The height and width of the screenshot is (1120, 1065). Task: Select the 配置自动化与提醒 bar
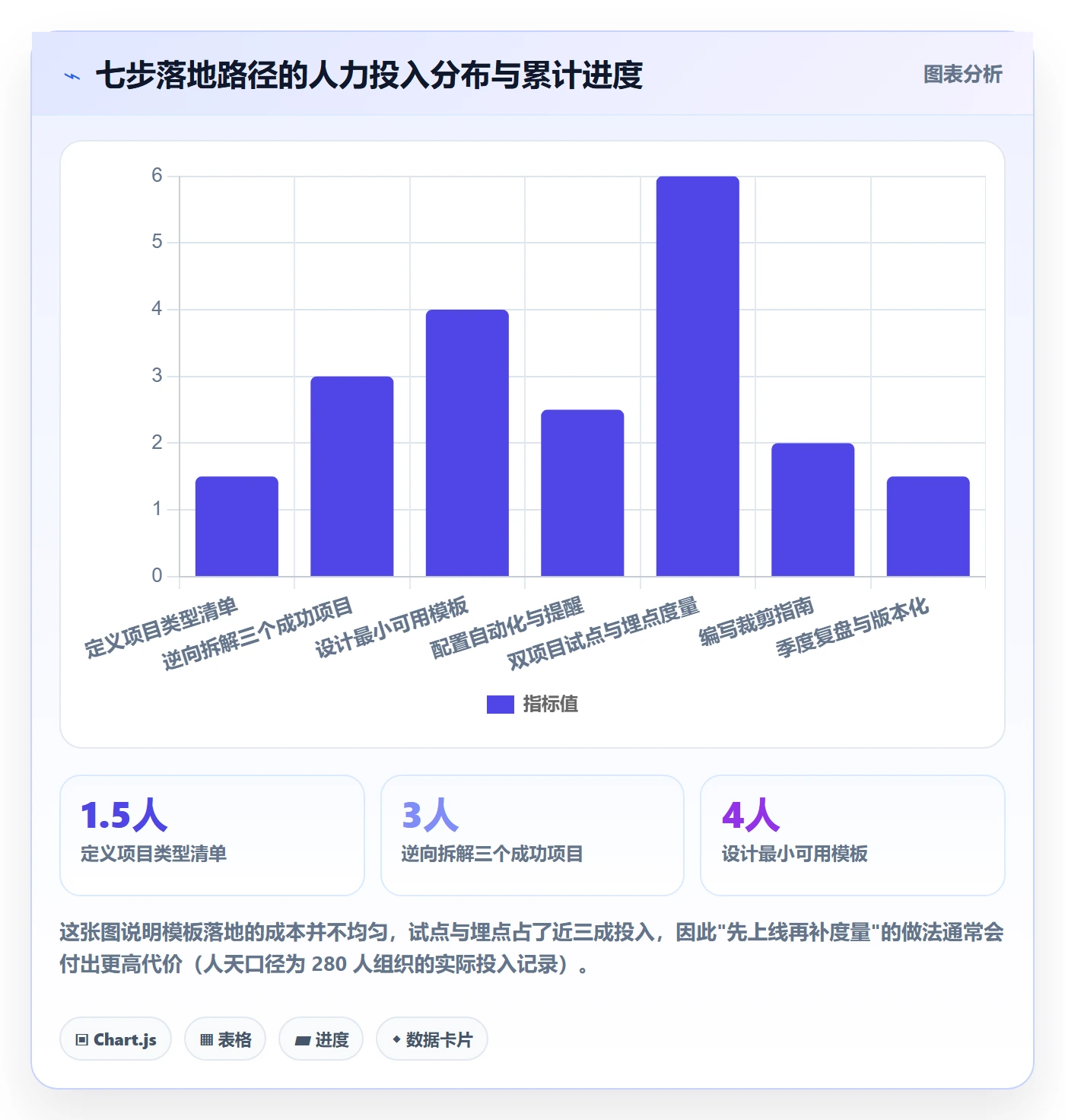click(x=583, y=493)
